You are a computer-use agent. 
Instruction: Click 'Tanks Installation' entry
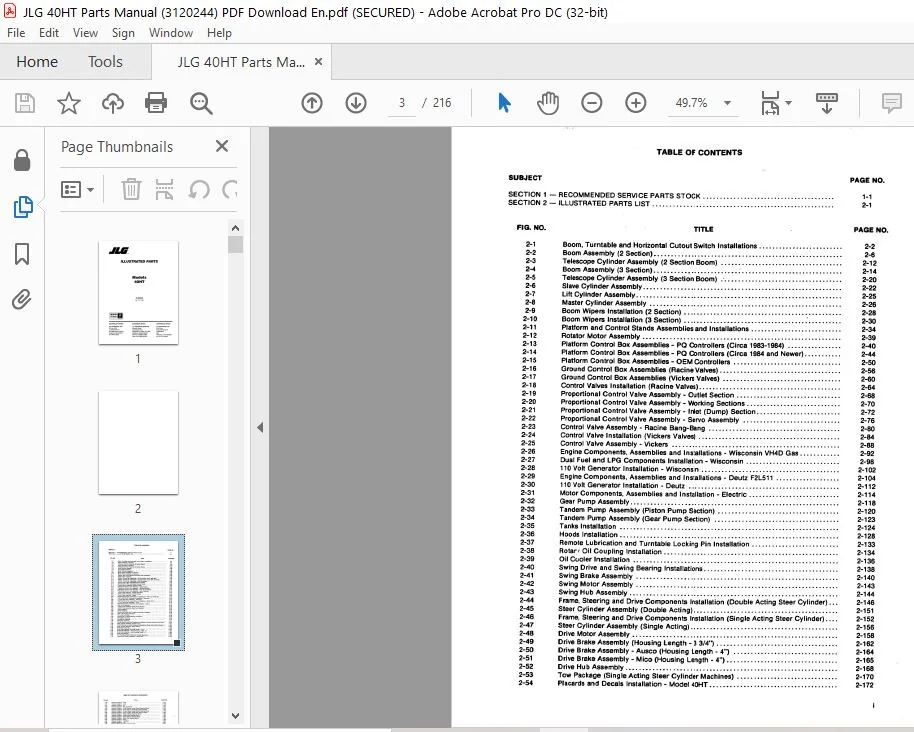coord(588,526)
